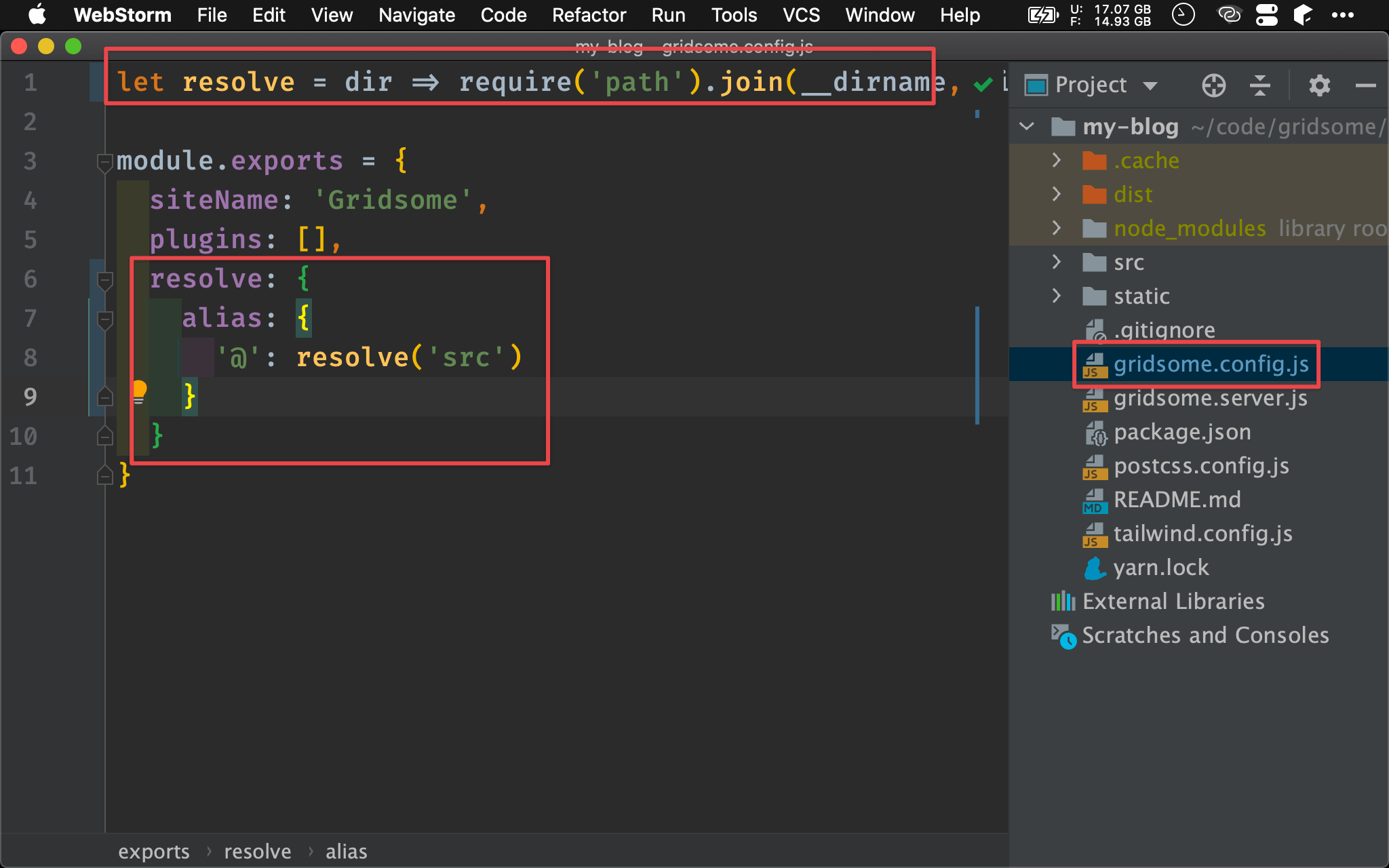Click the postcss.config.js JS file icon

(1094, 467)
